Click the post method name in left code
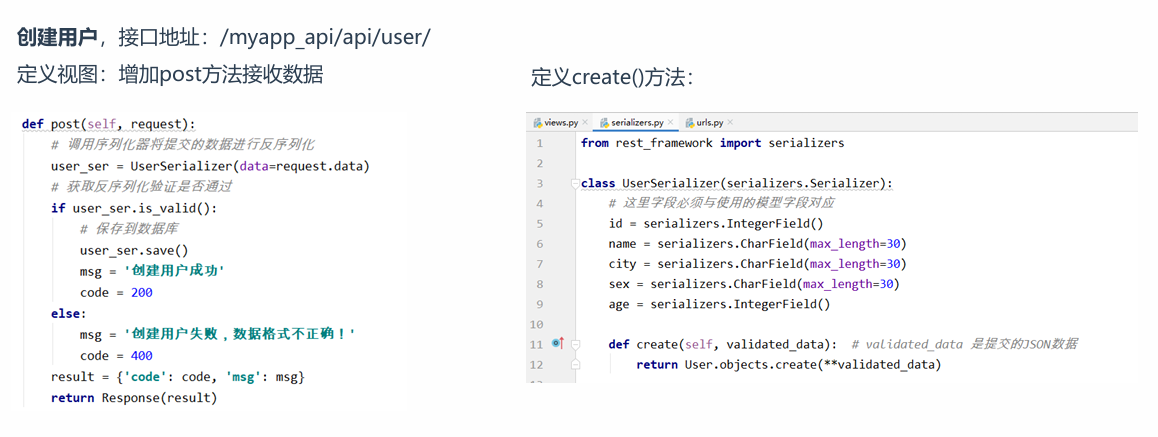Image resolution: width=1158 pixels, height=437 pixels. pyautogui.click(x=65, y=124)
